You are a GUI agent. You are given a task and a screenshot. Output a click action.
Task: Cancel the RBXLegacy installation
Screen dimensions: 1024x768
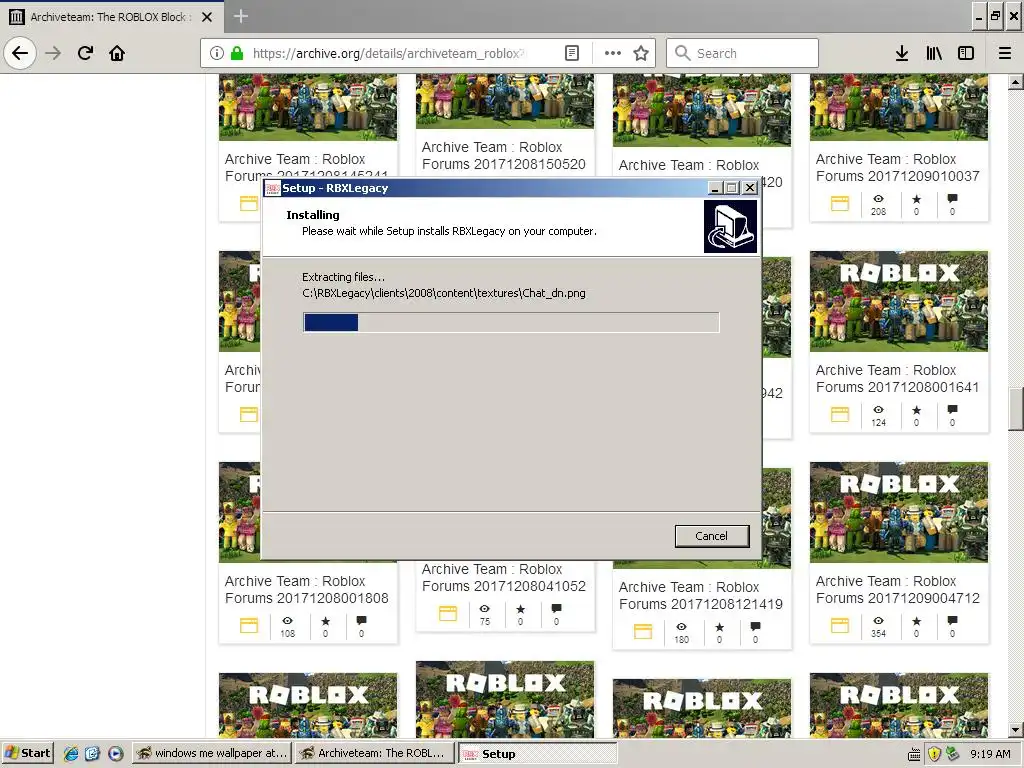coord(711,536)
